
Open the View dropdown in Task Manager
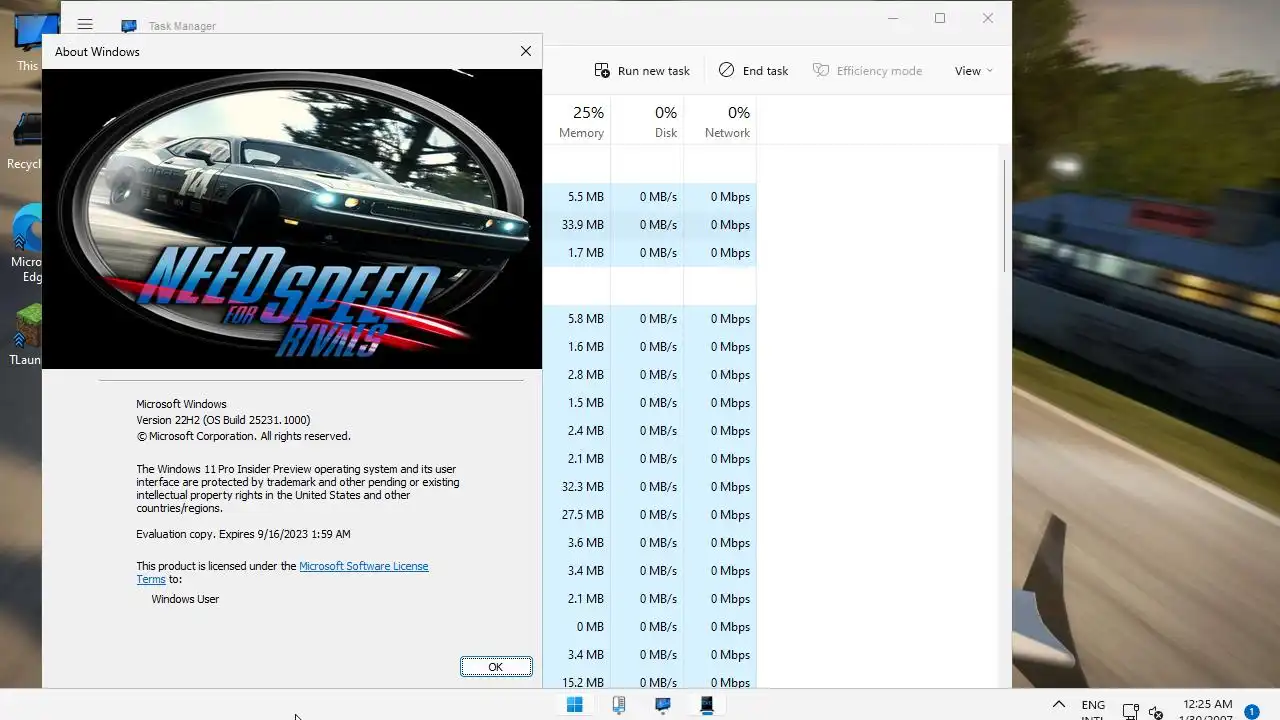point(974,70)
